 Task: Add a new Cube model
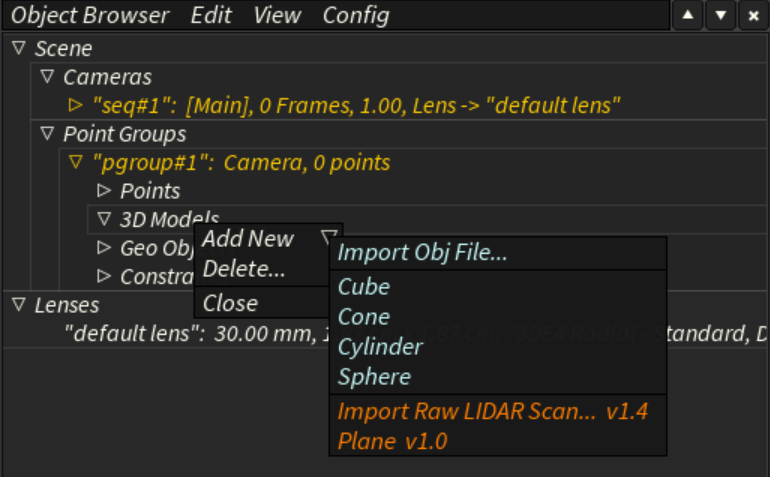tap(364, 287)
